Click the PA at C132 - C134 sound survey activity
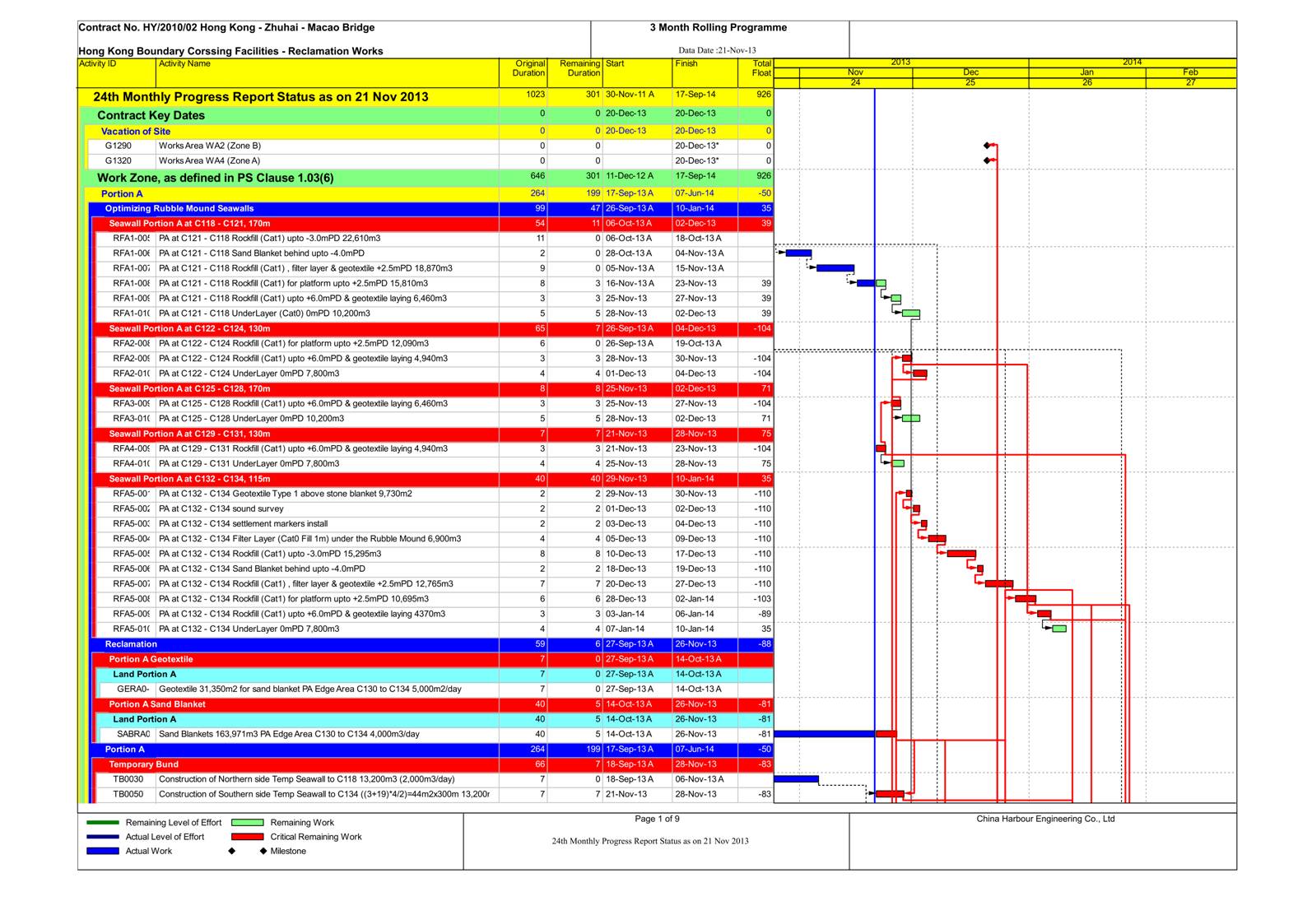This screenshot has width=1307, height=924. pos(221,509)
